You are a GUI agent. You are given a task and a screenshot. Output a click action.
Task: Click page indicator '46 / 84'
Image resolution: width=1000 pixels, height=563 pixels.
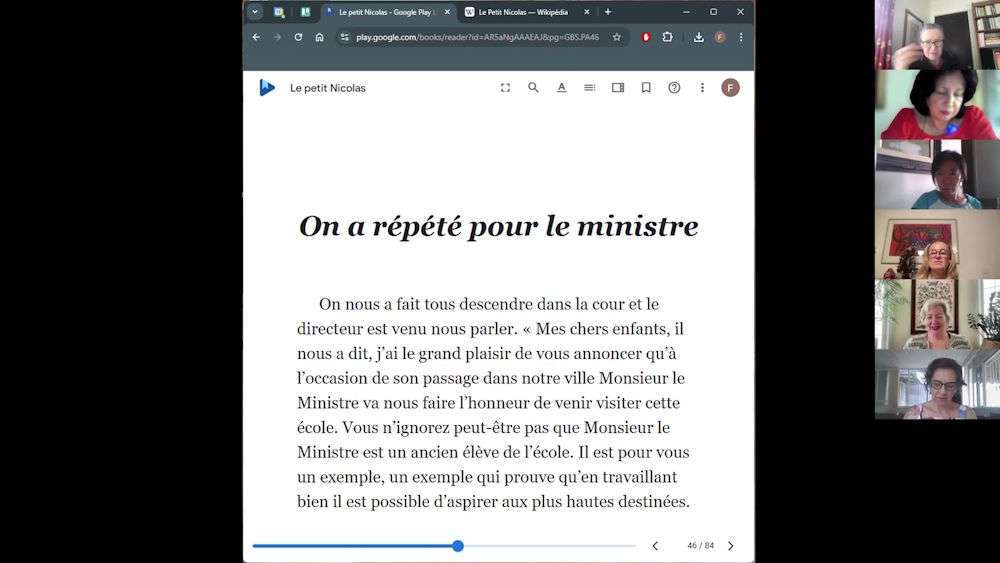click(700, 546)
